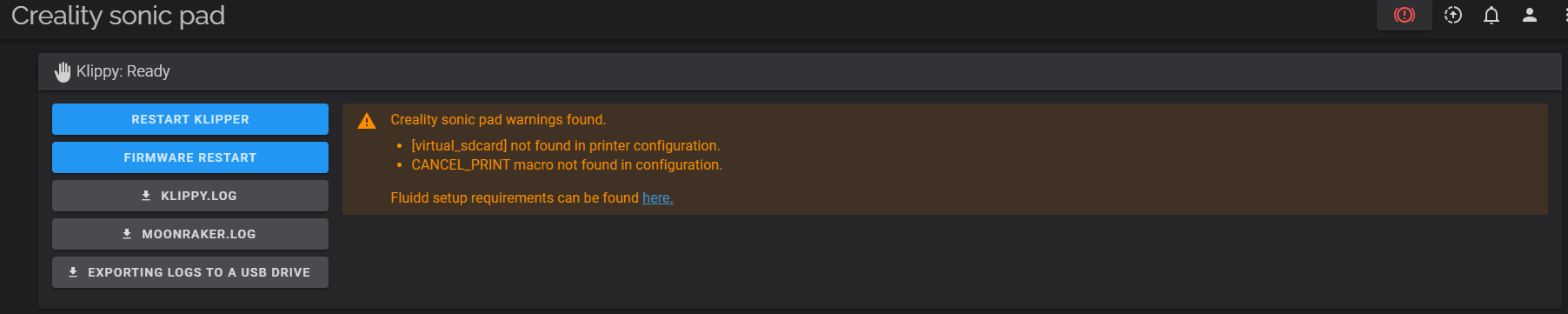Trigger the red emergency stop icon

tap(1404, 15)
